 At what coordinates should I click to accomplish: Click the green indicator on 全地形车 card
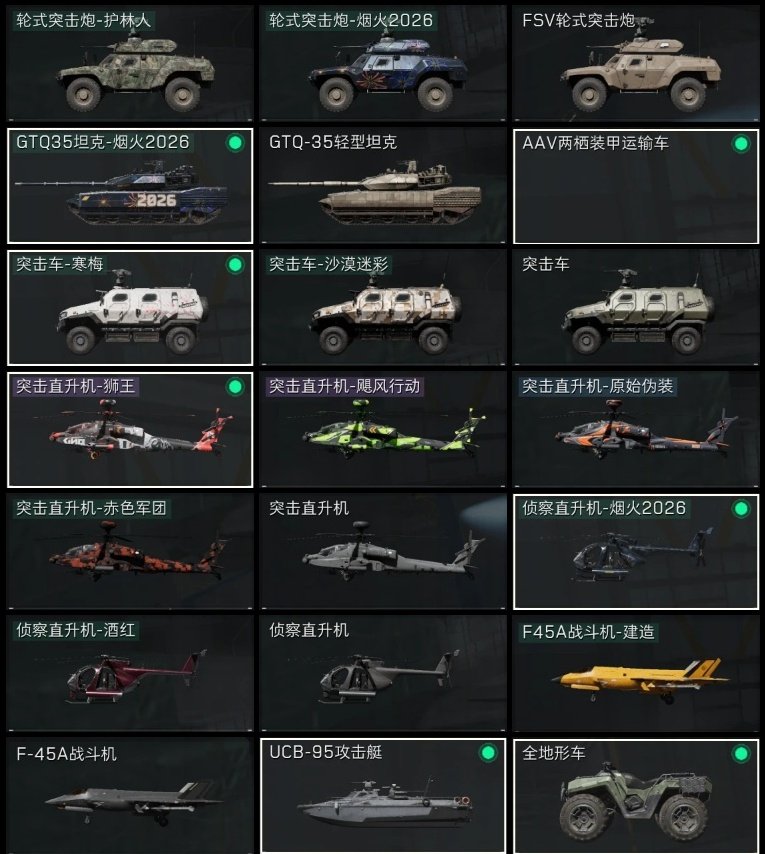(x=741, y=754)
